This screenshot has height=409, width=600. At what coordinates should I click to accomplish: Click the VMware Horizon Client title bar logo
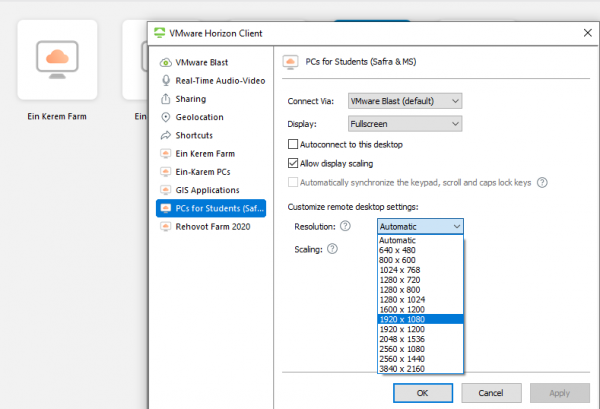[159, 33]
